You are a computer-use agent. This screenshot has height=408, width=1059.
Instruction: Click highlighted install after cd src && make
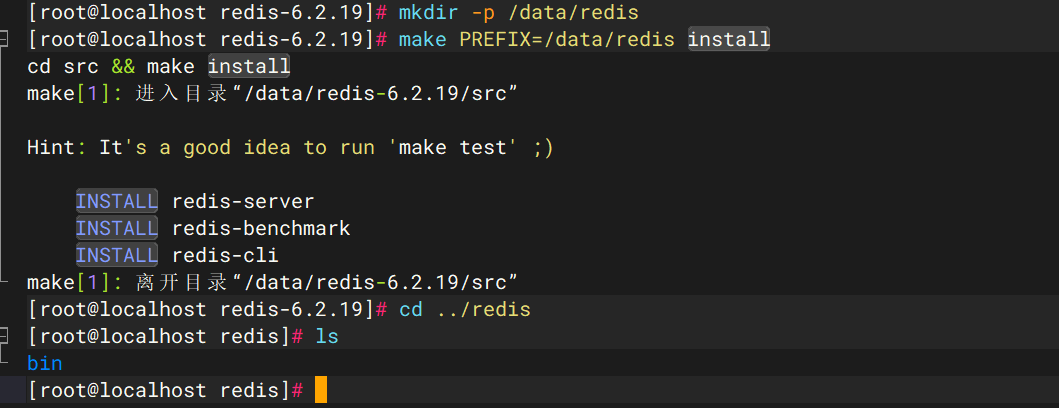click(x=249, y=67)
